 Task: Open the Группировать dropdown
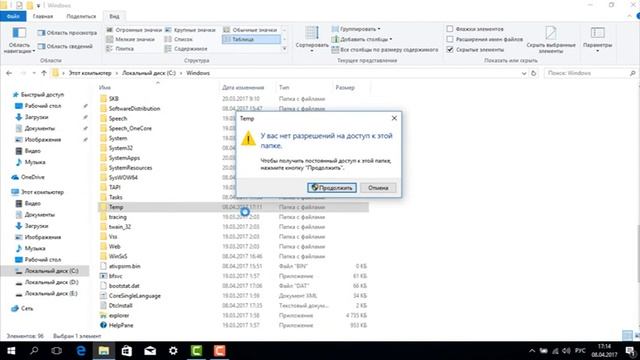coord(356,29)
